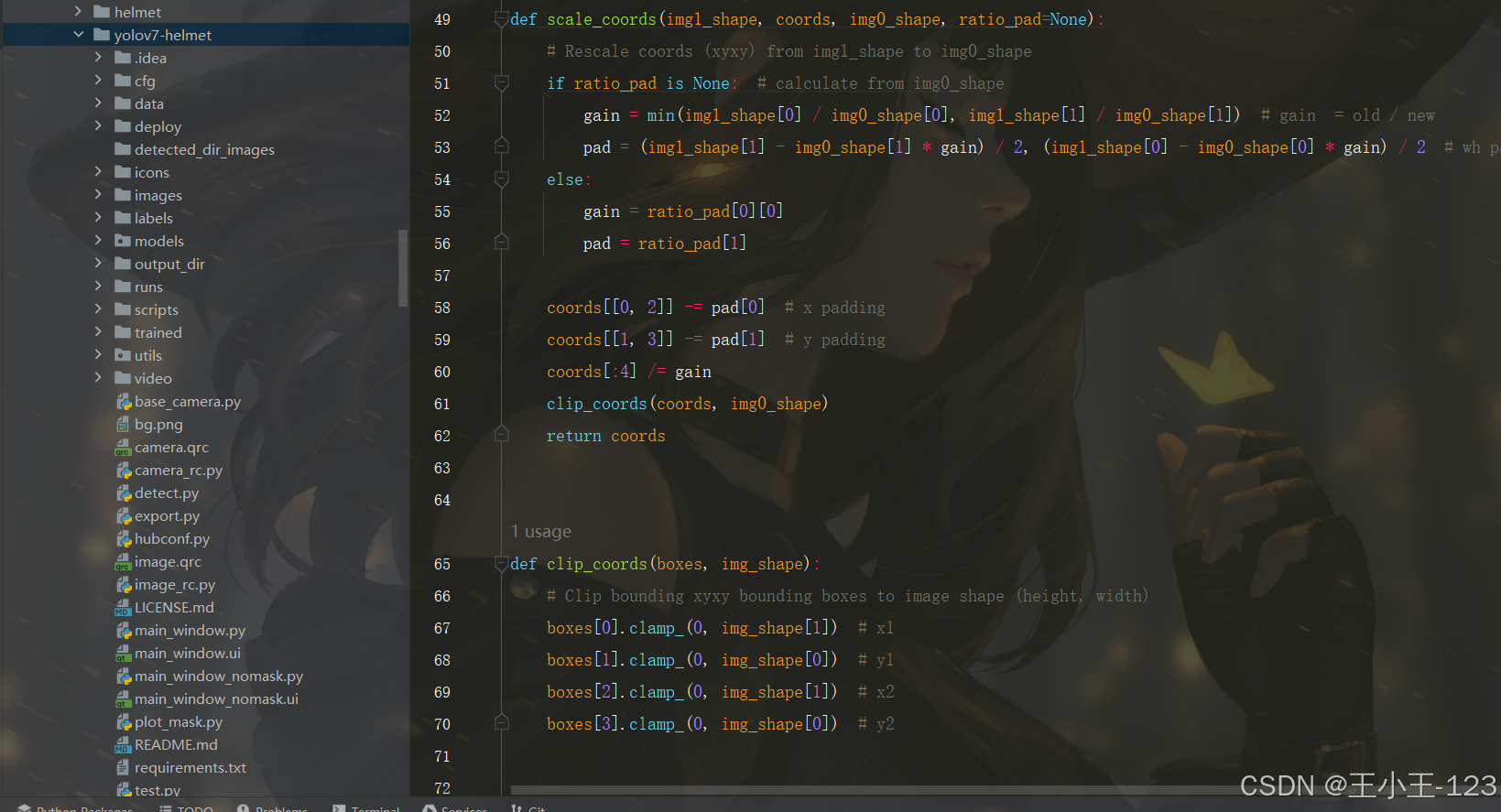This screenshot has width=1501, height=812.
Task: Collapse the yolov7-helmet folder
Action: 79,35
